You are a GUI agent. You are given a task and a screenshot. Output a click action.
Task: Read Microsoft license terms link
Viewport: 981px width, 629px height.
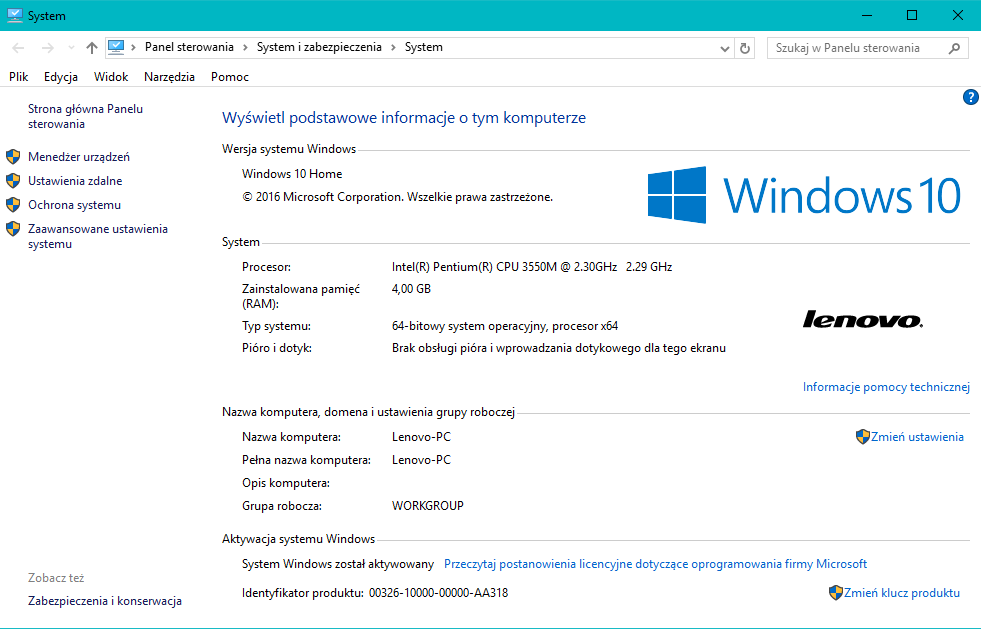point(655,564)
